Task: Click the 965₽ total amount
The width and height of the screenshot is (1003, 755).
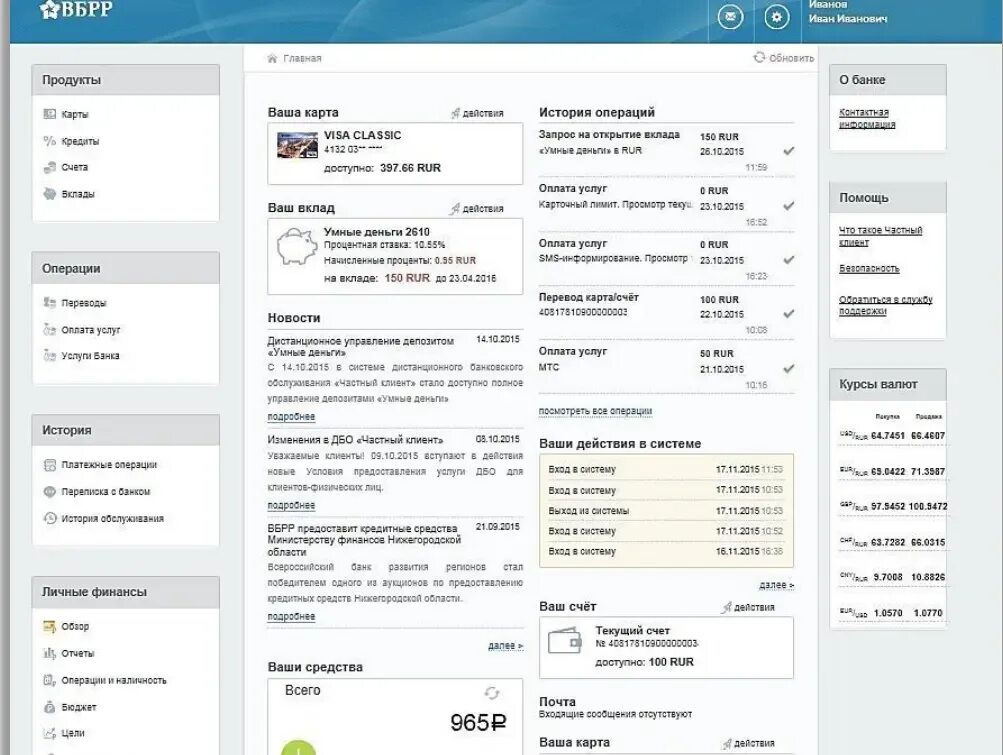Action: pos(478,723)
